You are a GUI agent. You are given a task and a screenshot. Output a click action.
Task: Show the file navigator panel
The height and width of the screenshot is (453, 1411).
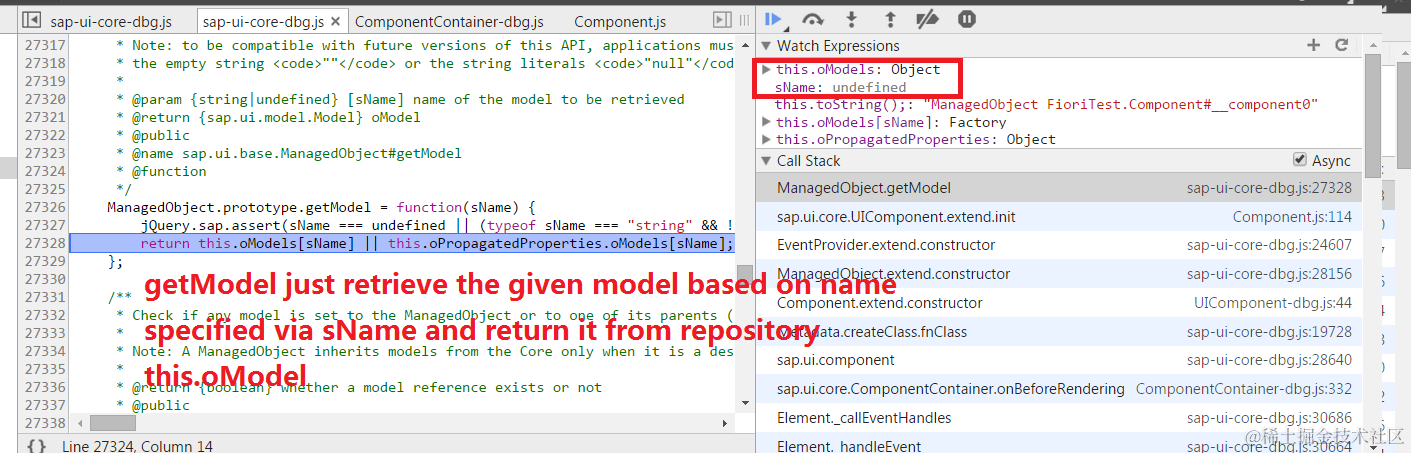click(x=31, y=20)
